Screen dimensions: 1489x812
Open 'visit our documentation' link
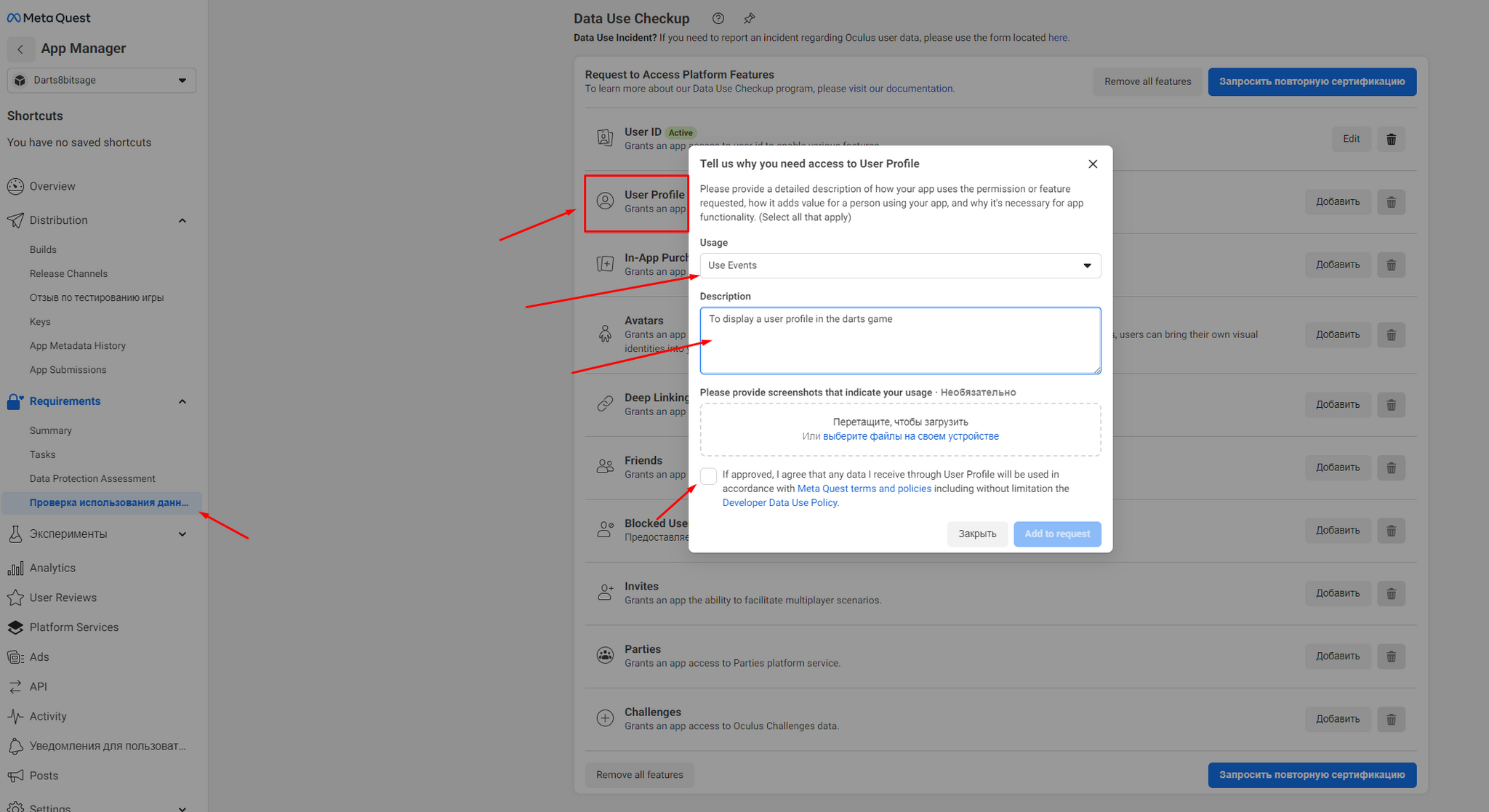click(900, 89)
